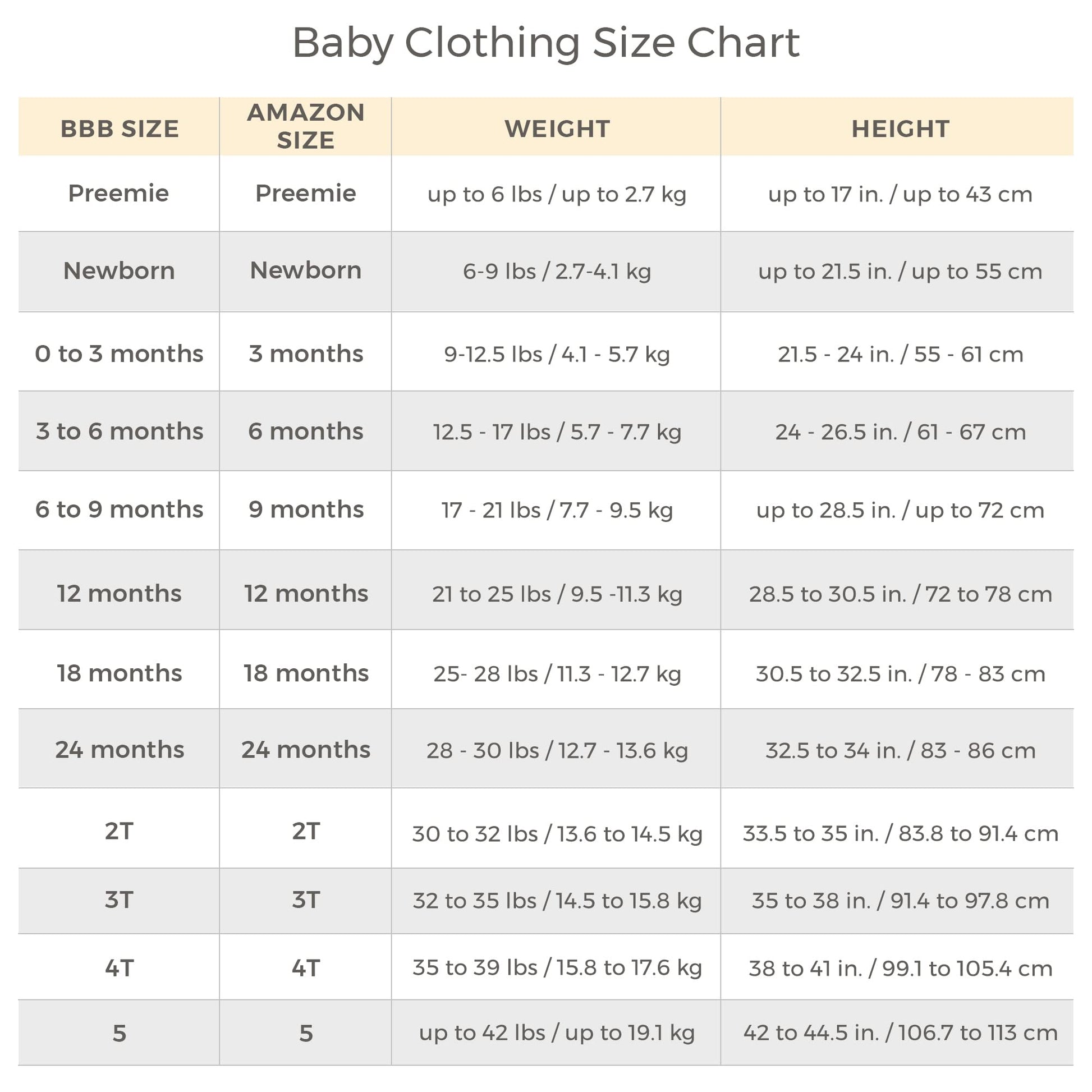1092x1092 pixels.
Task: Click the '3 to 6 months' cell
Action: coord(120,432)
